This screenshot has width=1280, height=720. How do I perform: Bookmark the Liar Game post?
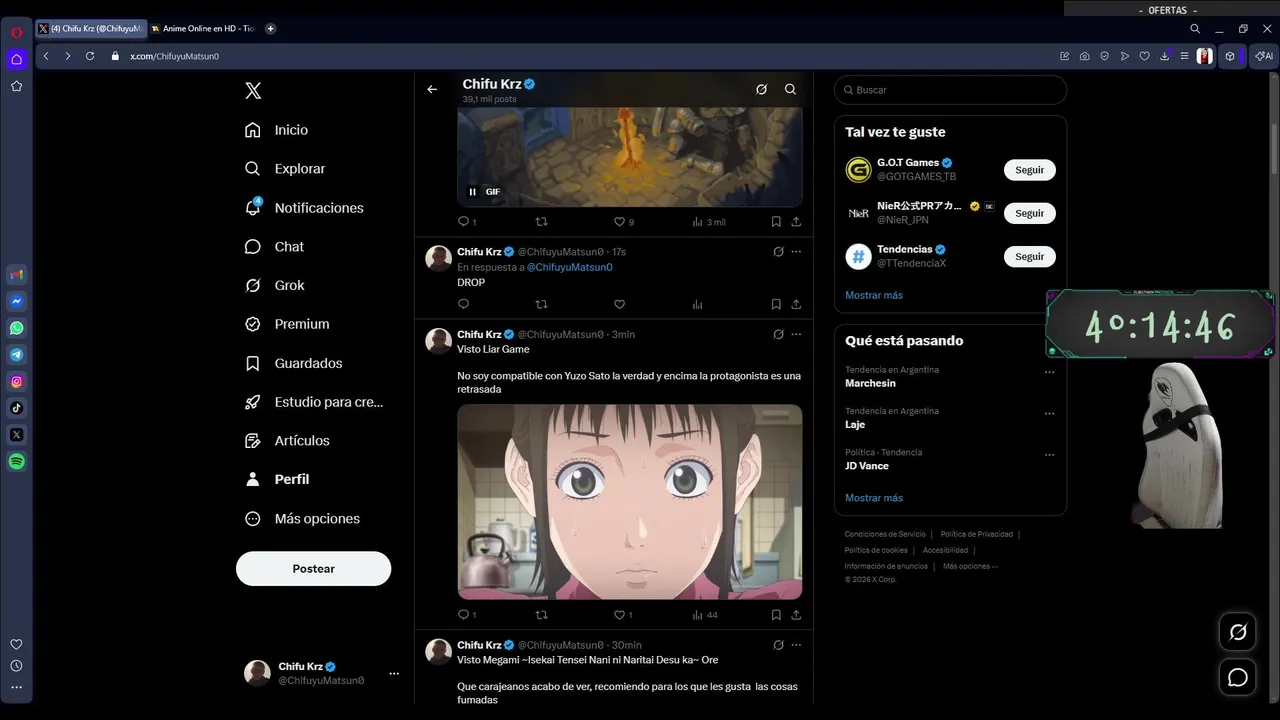pos(776,615)
